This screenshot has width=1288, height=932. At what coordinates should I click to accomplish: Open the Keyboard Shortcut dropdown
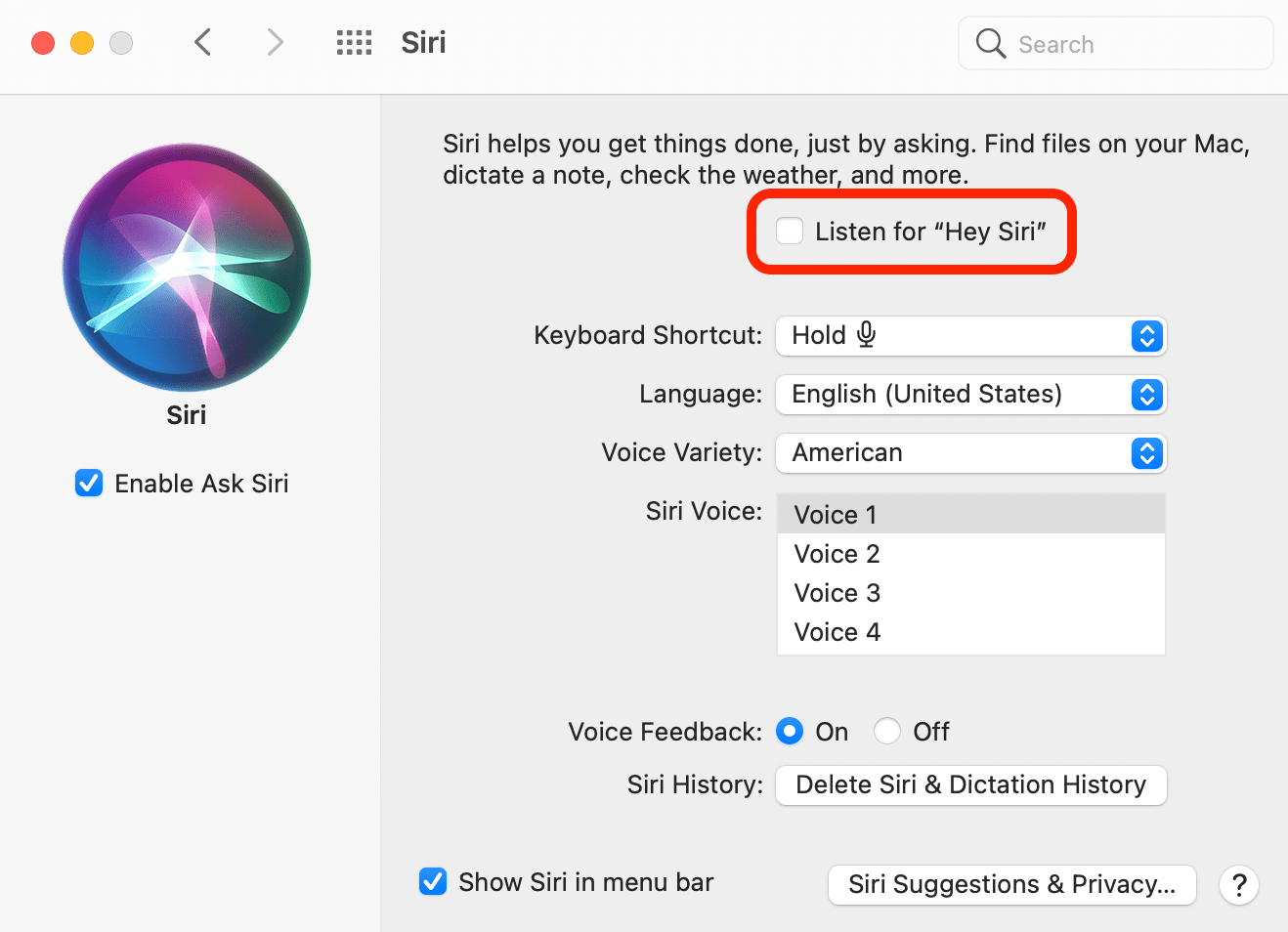(970, 335)
